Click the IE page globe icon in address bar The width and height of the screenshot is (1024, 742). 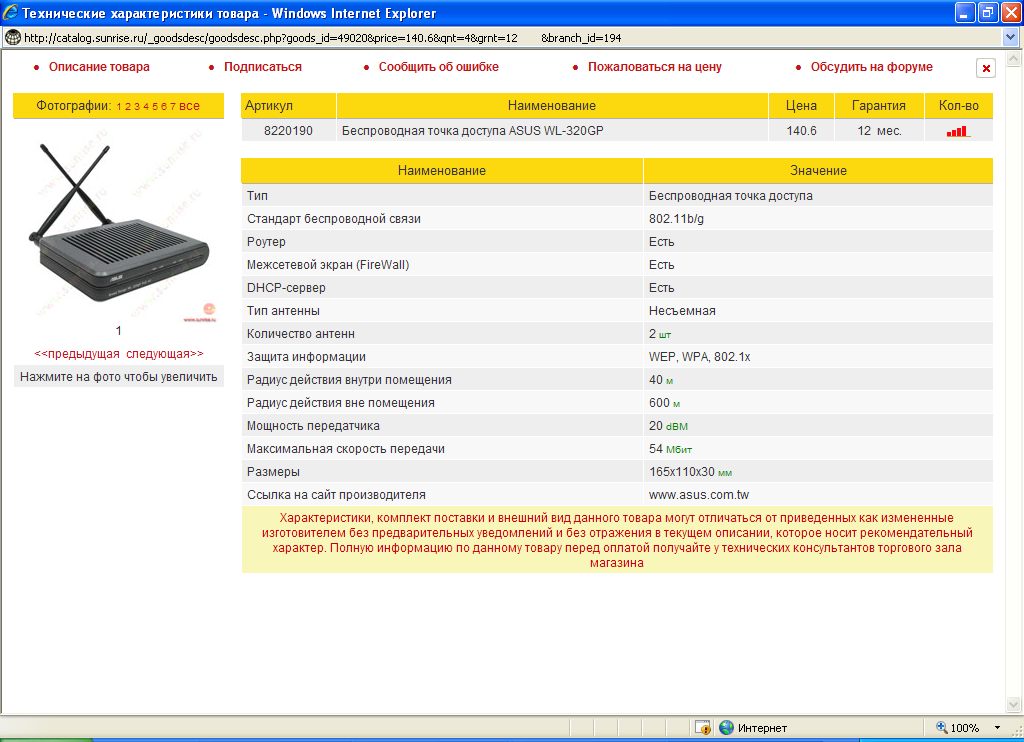click(x=12, y=38)
